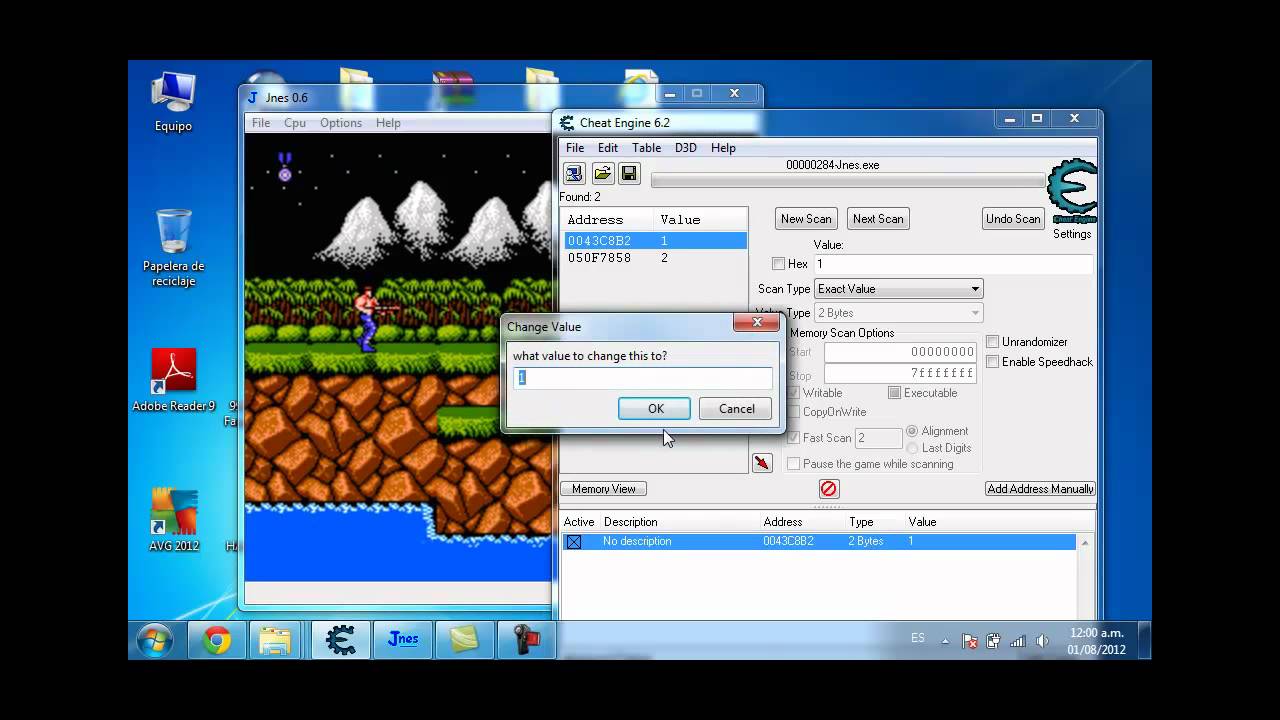Click the Next Scan button
This screenshot has width=1280, height=720.
(878, 219)
